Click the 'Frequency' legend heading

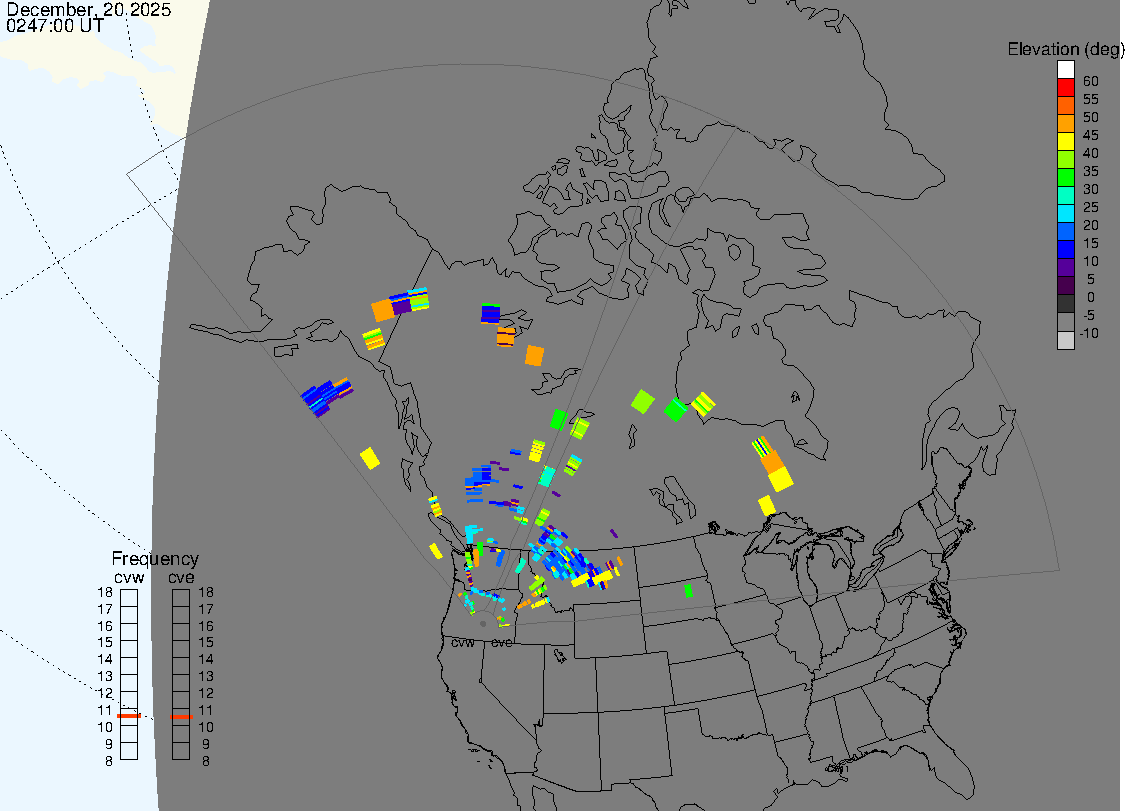click(155, 559)
